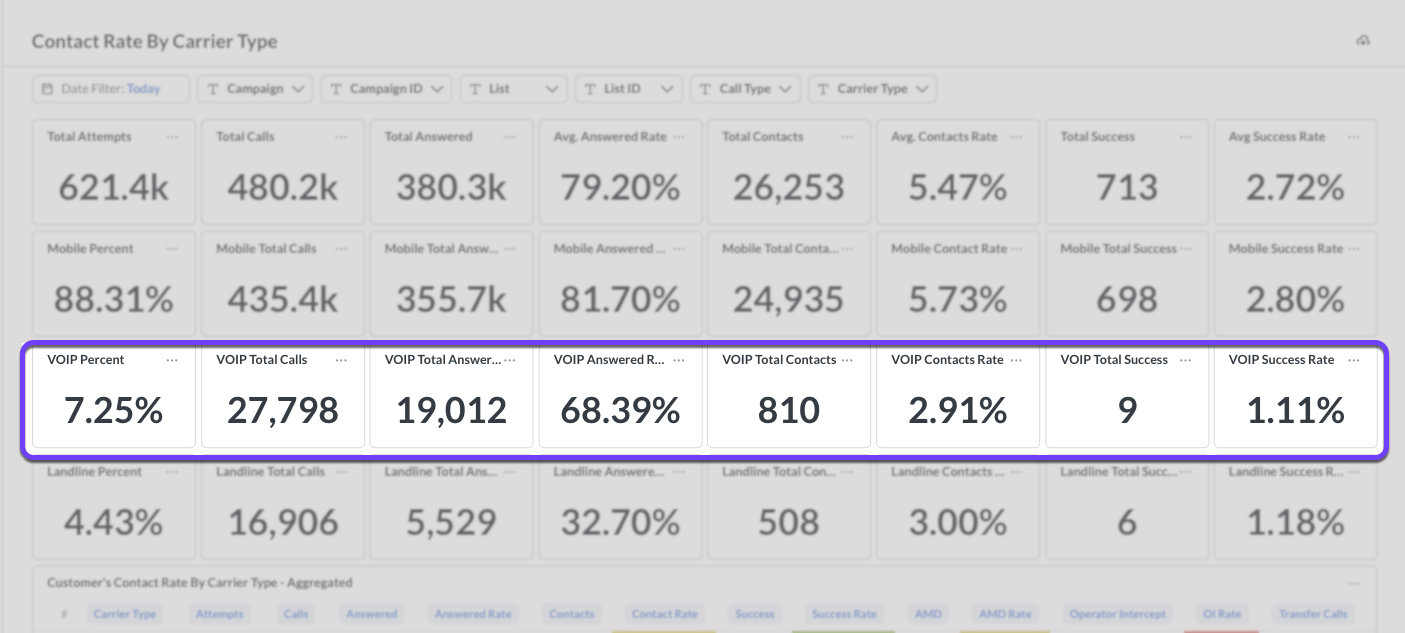Screen dimensions: 1405x633
Task: Sort table by Carrier Type column header
Action: [x=125, y=614]
